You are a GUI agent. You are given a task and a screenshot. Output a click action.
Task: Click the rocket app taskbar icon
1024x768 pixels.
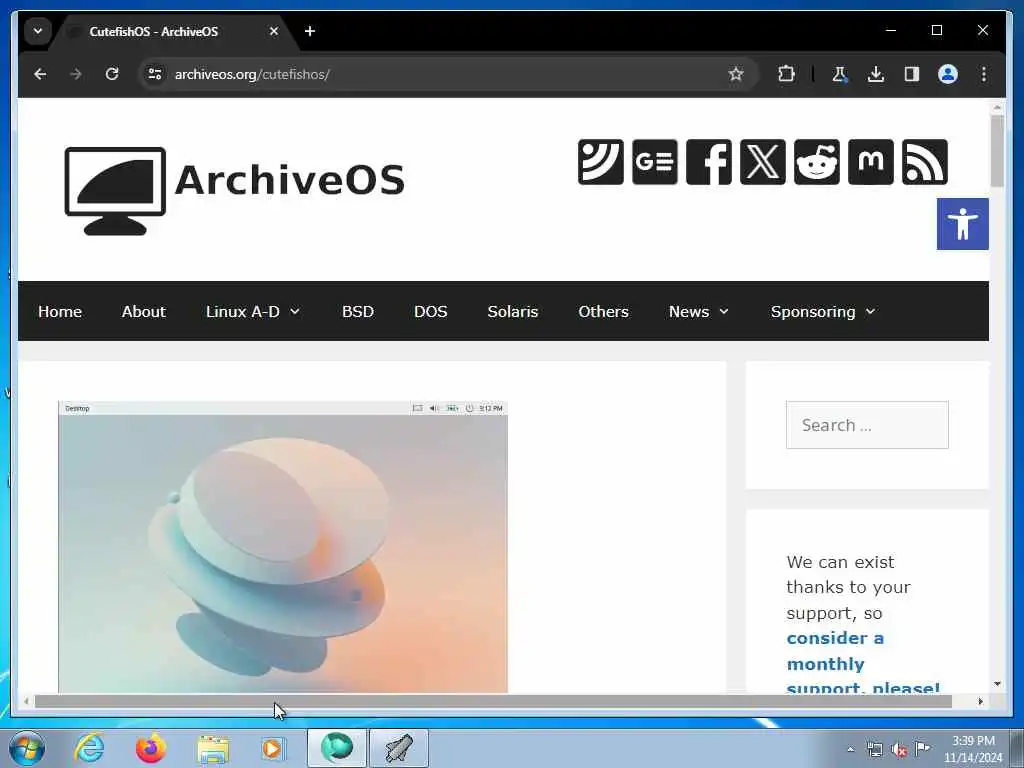(399, 748)
